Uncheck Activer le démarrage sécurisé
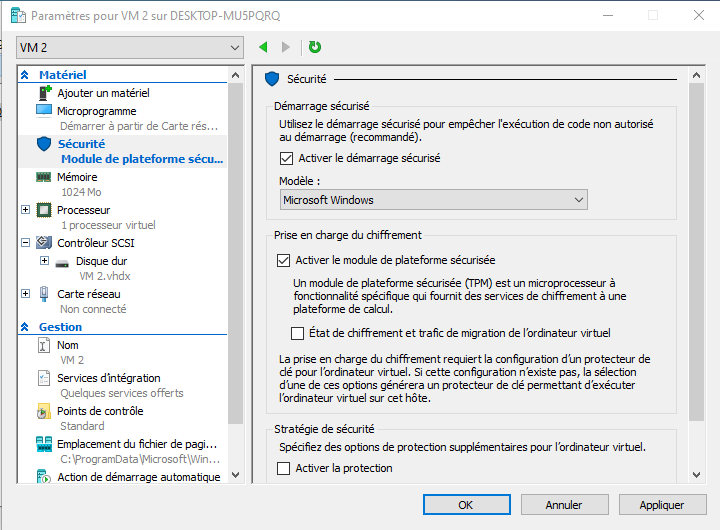Viewport: 720px width, 530px height. 287,158
